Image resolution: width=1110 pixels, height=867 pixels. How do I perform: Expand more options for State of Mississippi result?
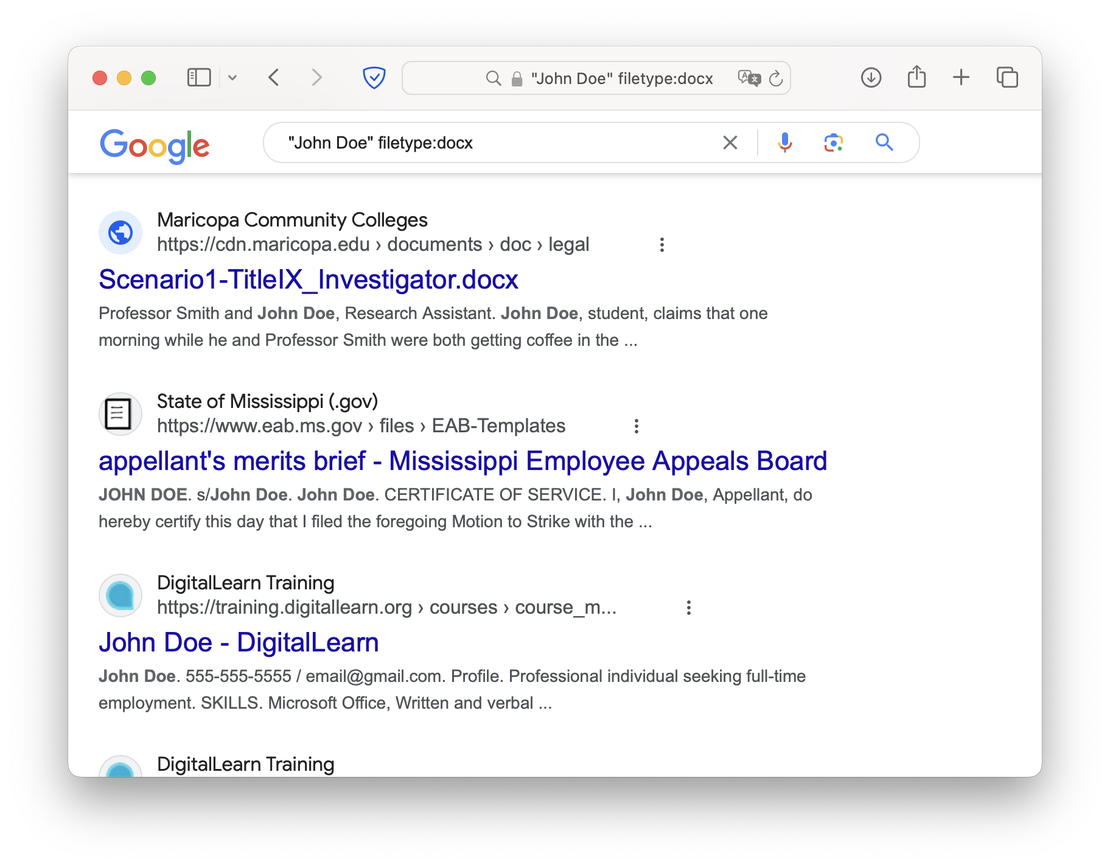(x=637, y=426)
